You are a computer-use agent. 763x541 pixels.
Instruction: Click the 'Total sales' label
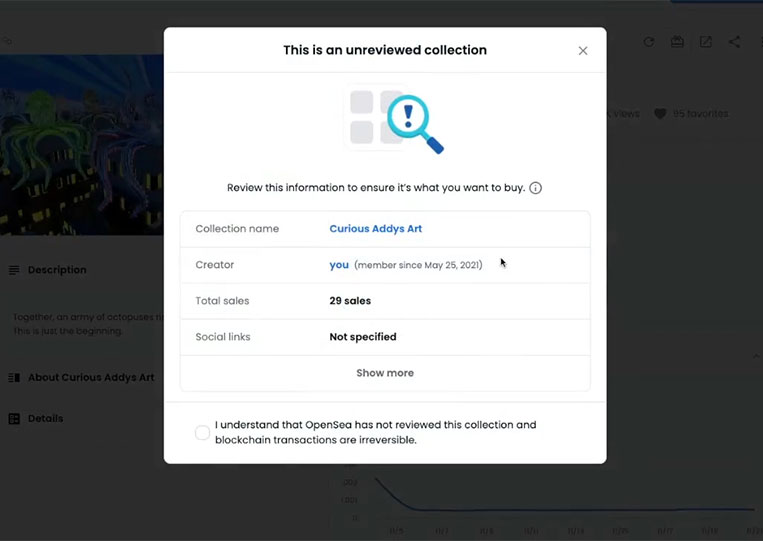222,301
